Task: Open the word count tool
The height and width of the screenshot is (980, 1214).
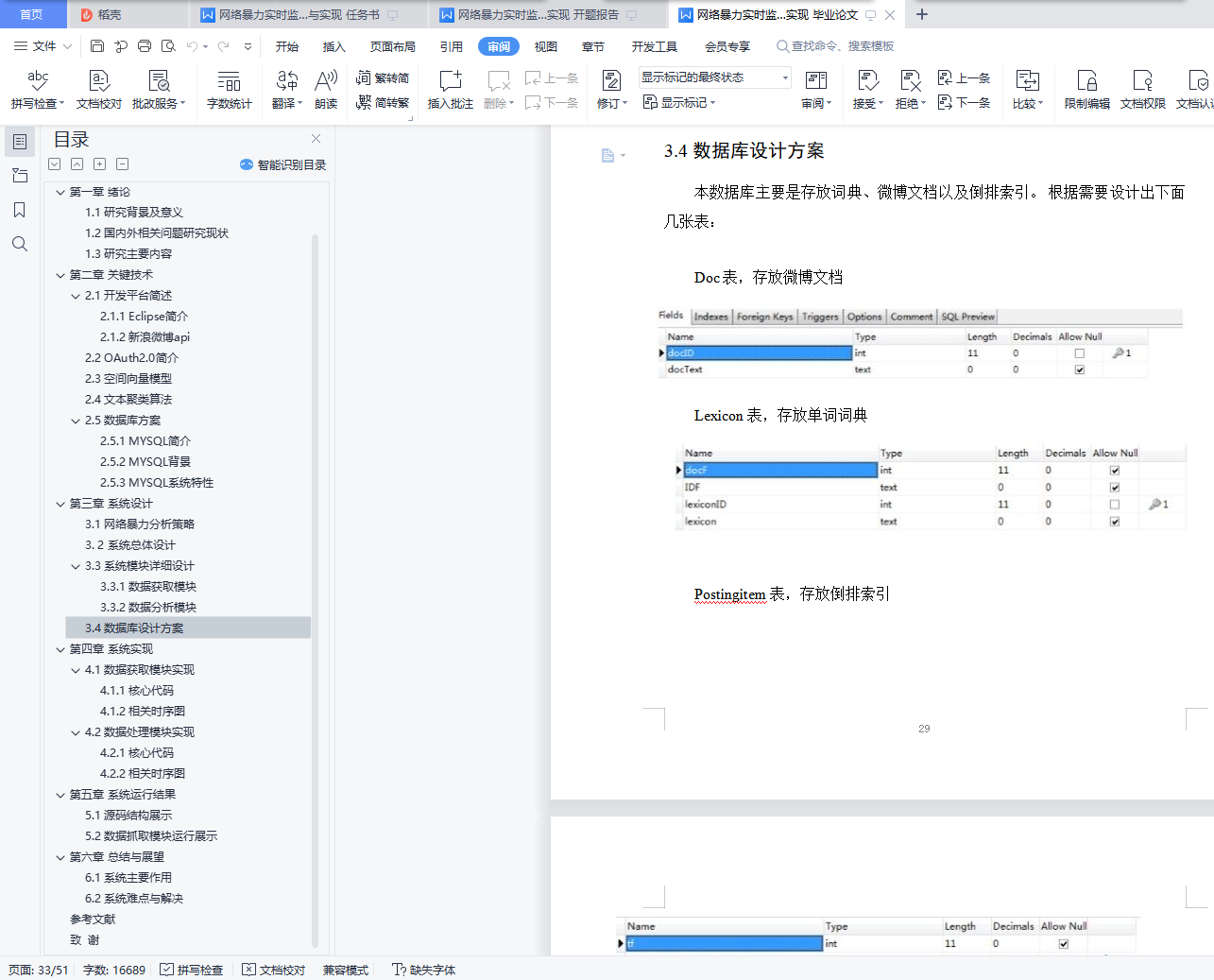Action: coord(229,90)
